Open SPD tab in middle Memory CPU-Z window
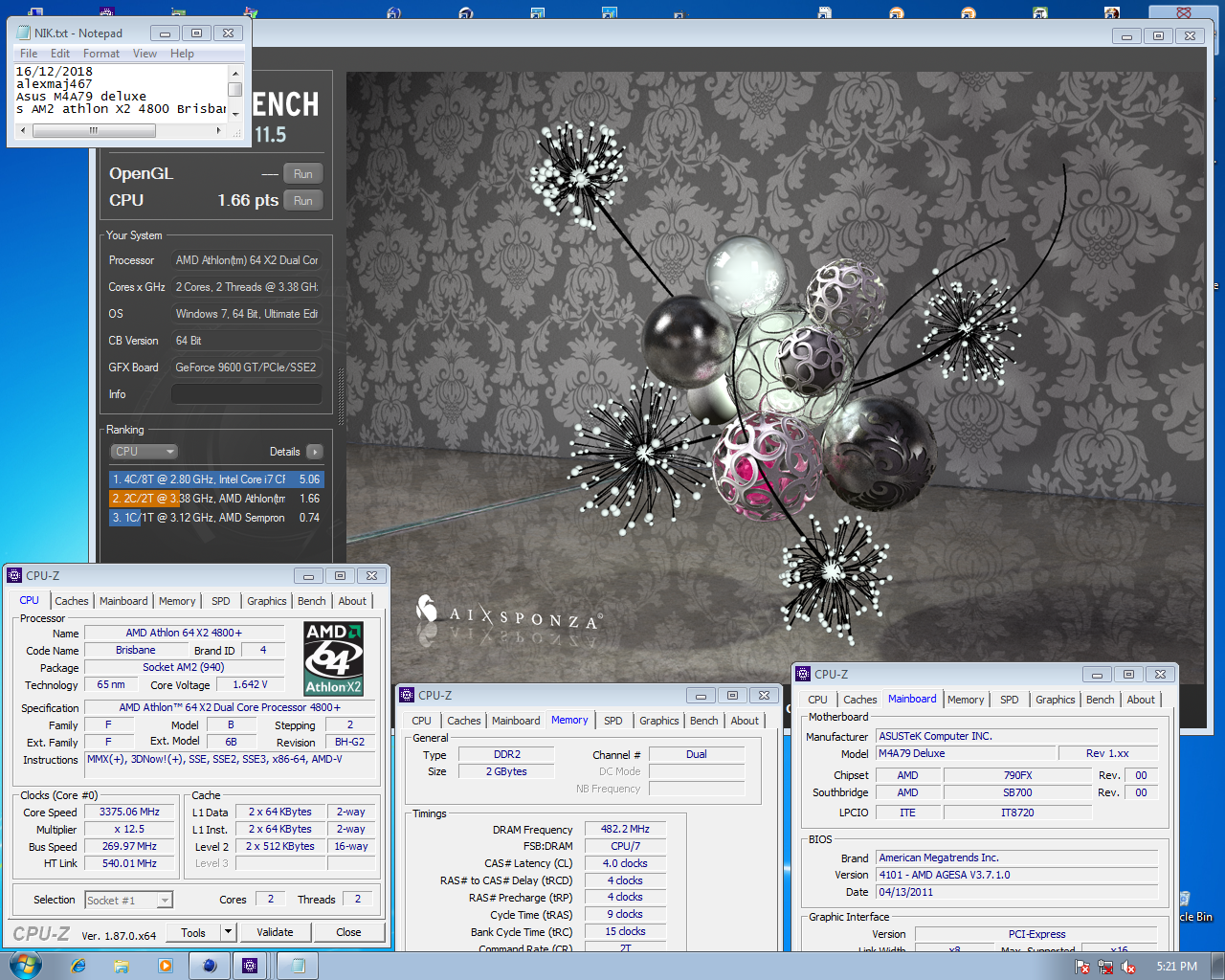The height and width of the screenshot is (980, 1225). click(613, 721)
